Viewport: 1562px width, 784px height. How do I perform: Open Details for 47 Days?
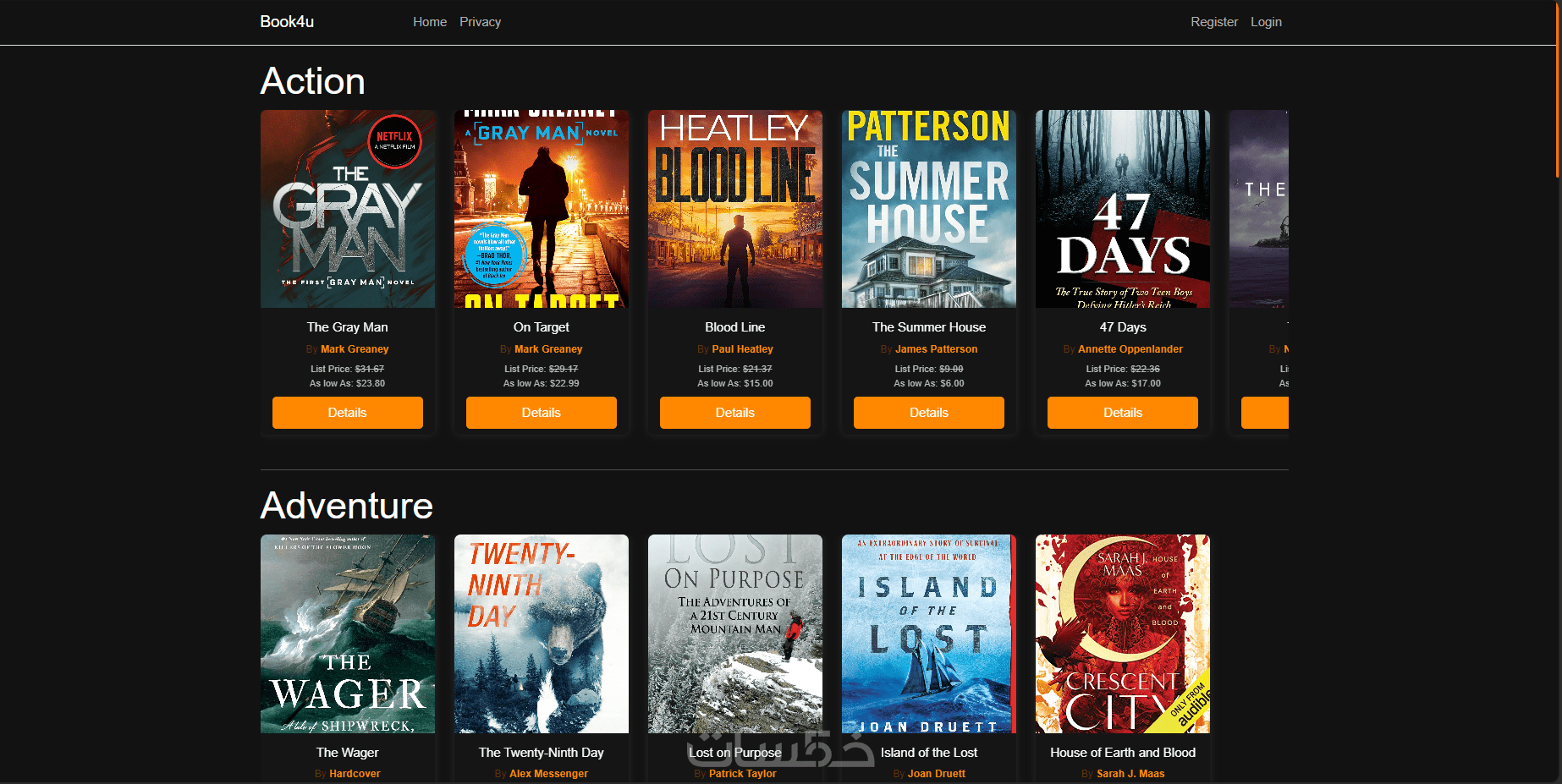point(1123,413)
